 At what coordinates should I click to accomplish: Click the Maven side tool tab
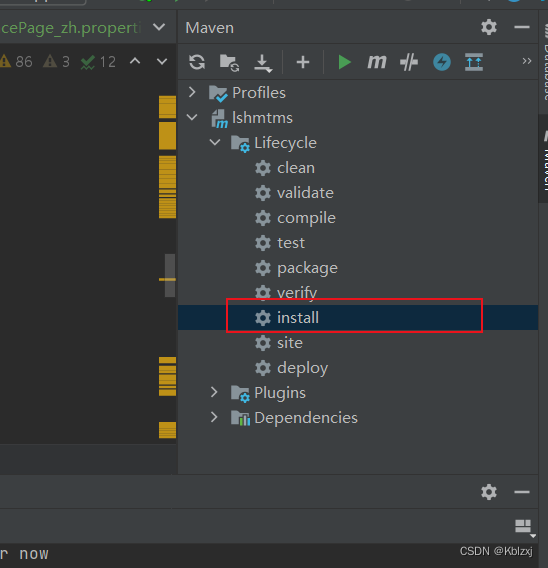tap(543, 159)
